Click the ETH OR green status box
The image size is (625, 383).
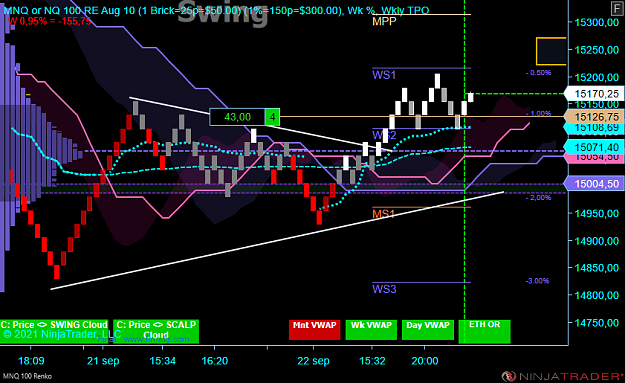[x=484, y=331]
